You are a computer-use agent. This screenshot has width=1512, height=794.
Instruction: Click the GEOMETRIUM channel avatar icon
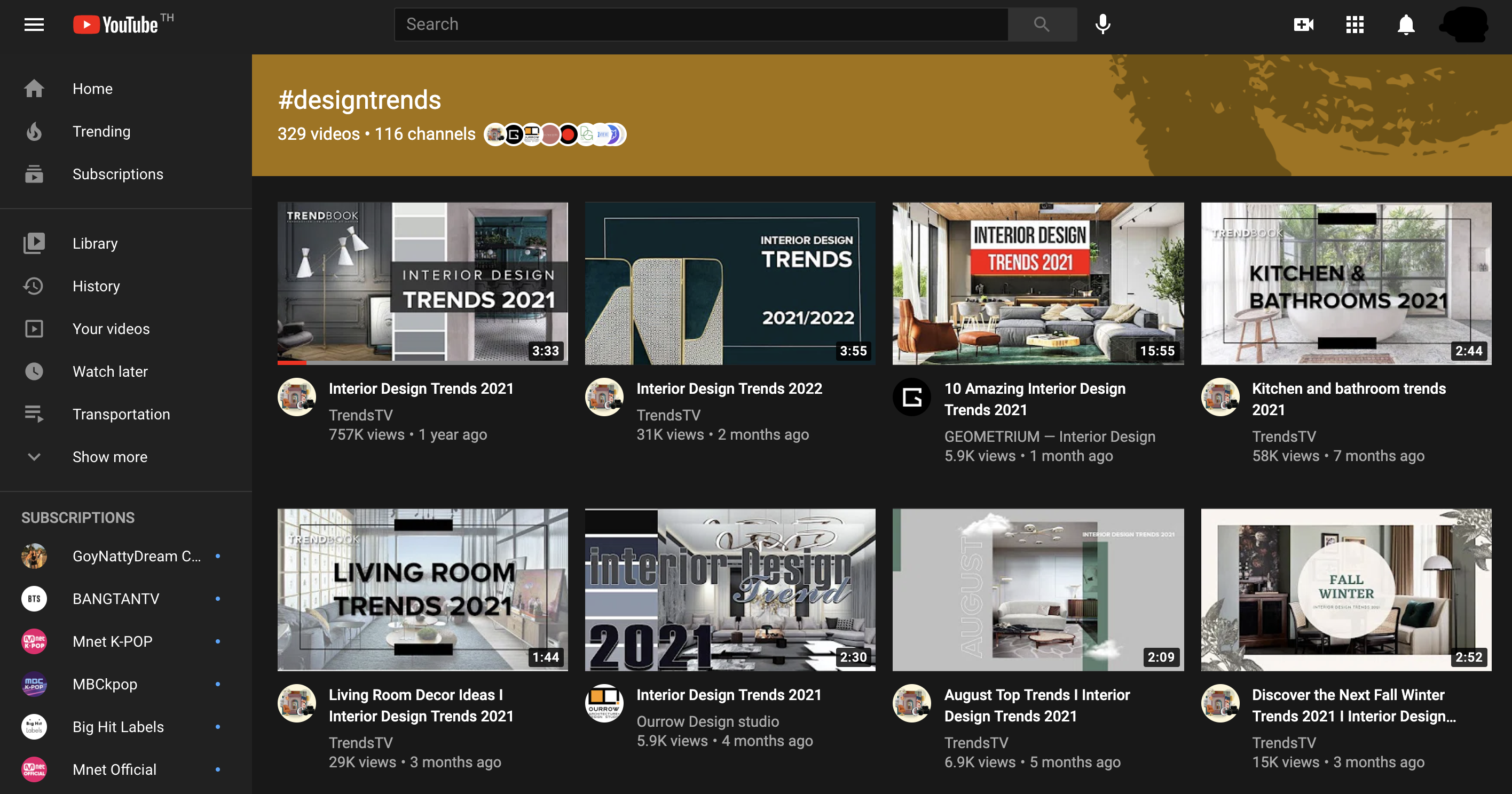911,398
